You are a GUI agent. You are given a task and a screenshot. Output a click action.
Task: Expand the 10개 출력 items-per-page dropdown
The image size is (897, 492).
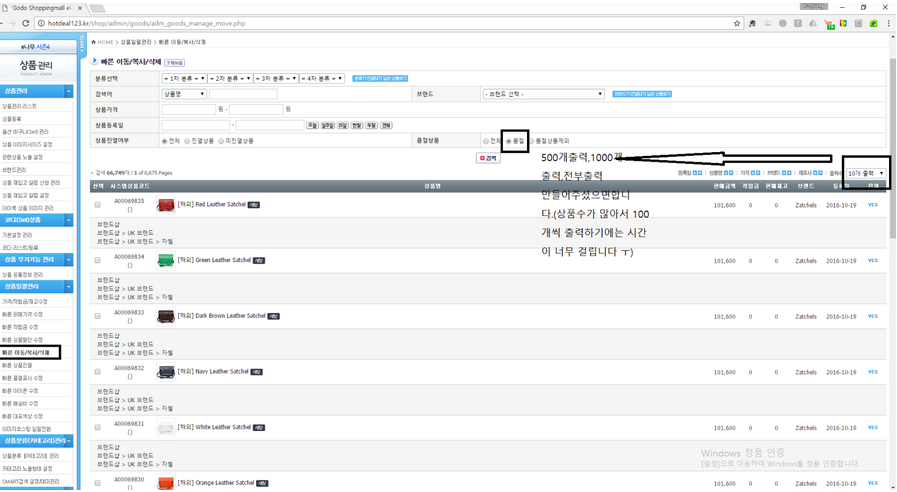tap(865, 173)
